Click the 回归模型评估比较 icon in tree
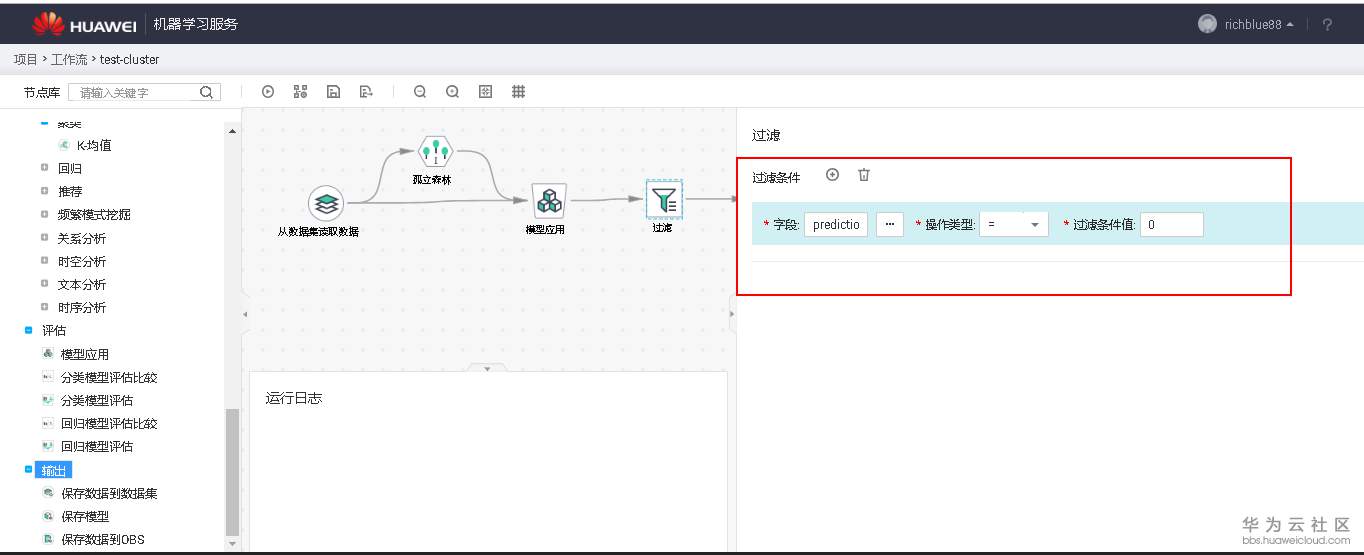Screen dimensions: 1364x555 pyautogui.click(x=47, y=423)
